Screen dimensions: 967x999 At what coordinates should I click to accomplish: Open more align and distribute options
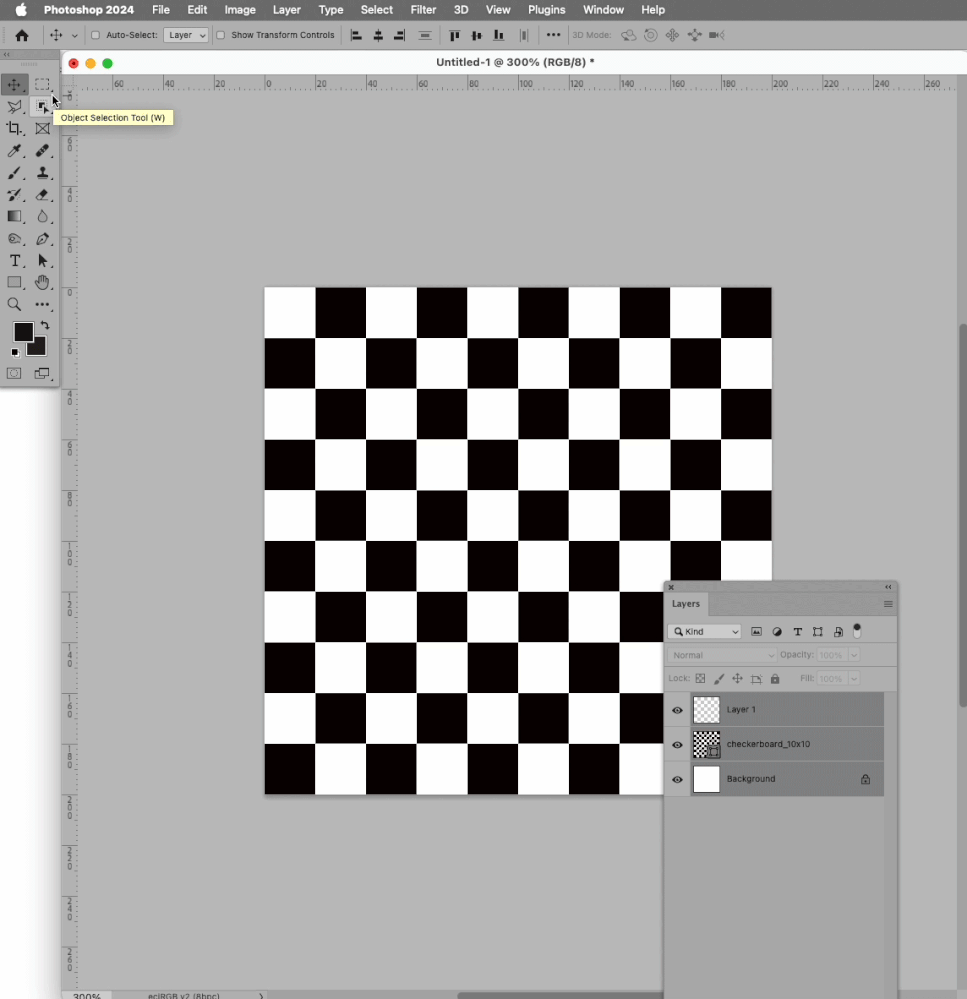click(554, 35)
